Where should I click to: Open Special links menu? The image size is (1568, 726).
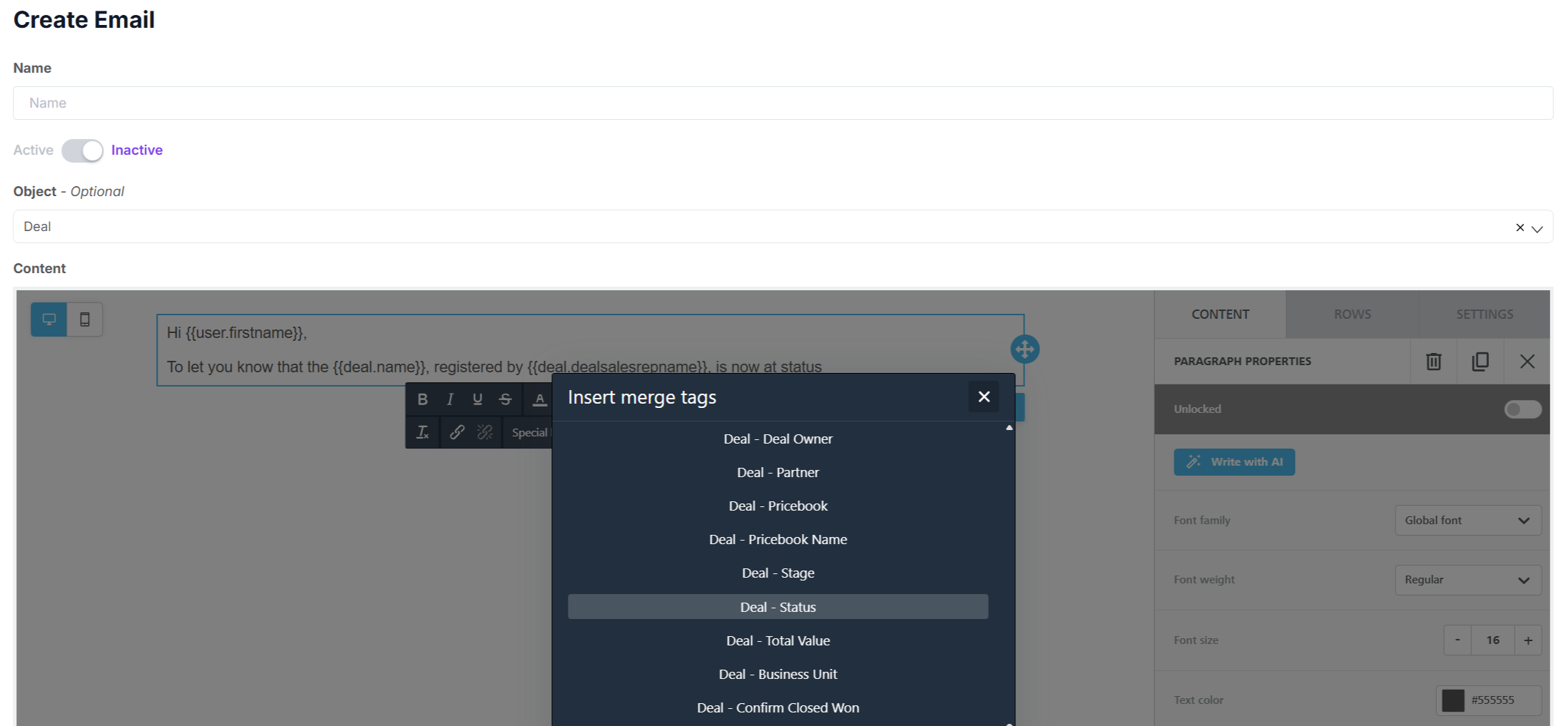pyautogui.click(x=529, y=432)
